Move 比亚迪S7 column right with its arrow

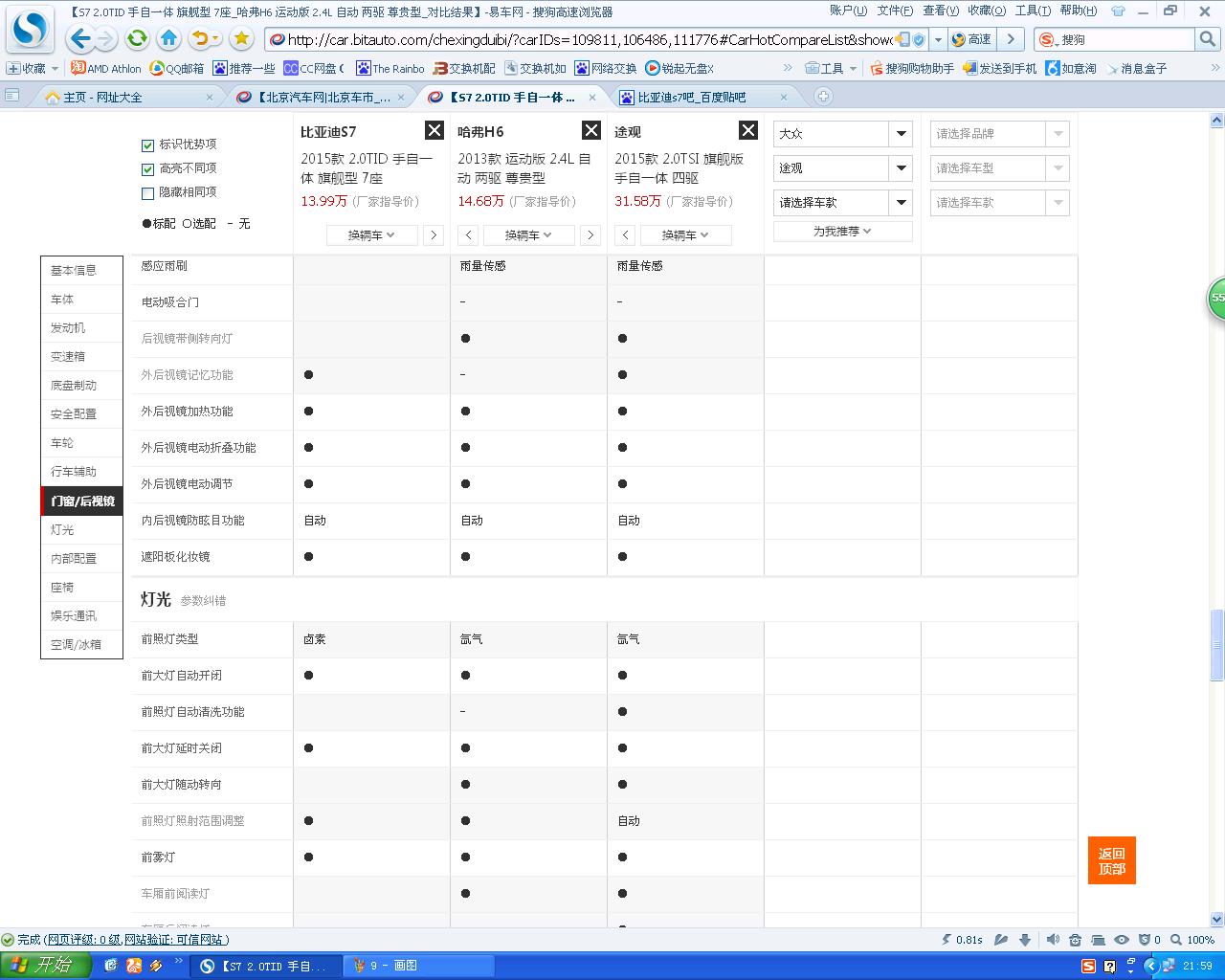434,235
